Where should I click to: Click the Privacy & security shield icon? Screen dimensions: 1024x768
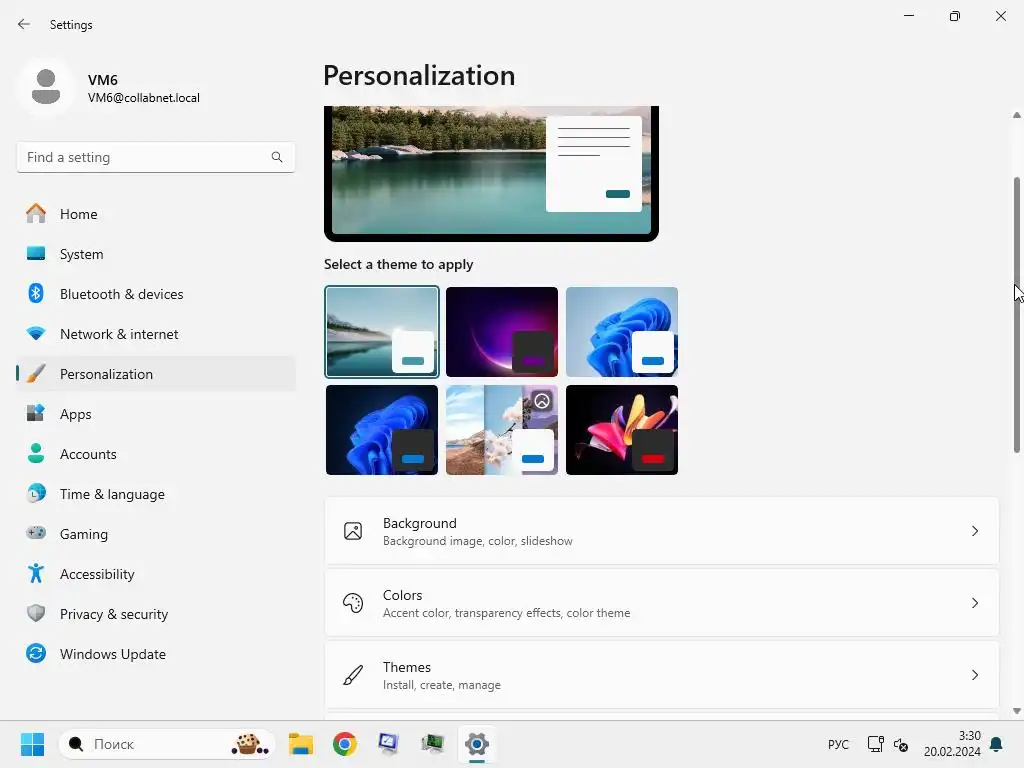coord(36,613)
